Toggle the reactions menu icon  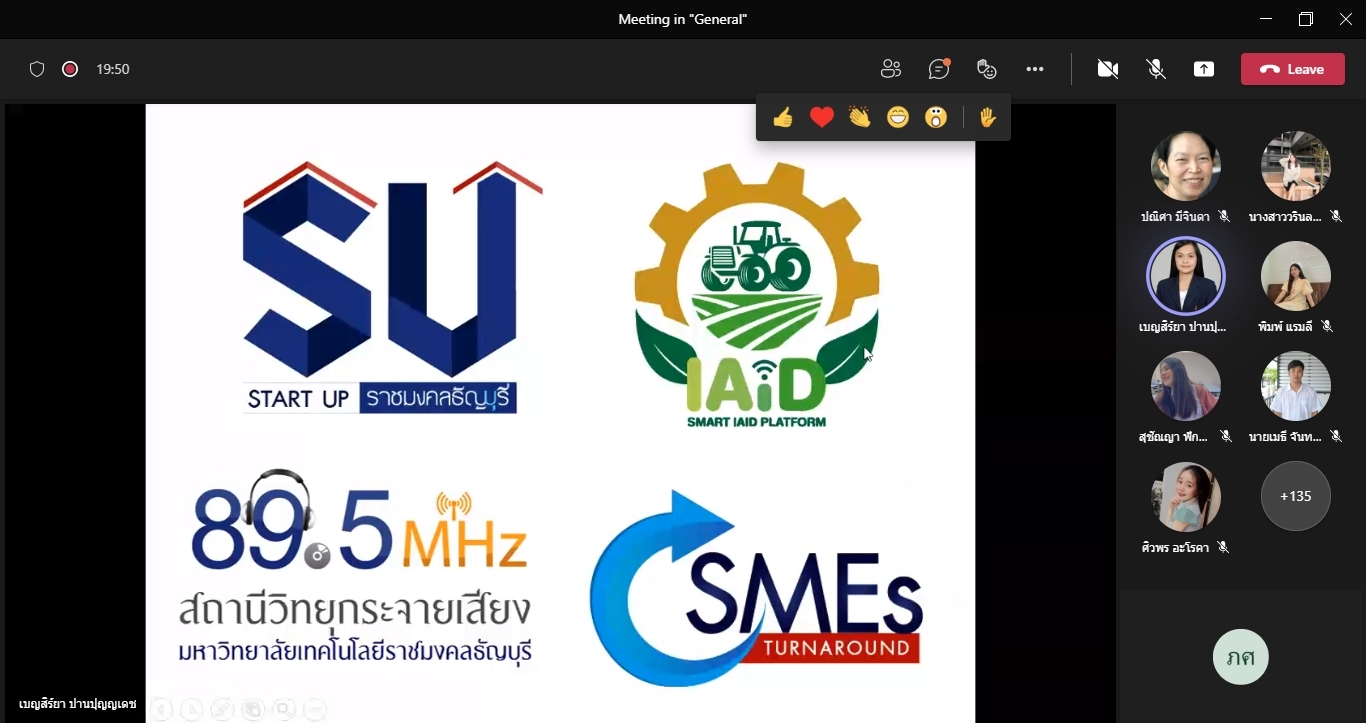pyautogui.click(x=987, y=69)
